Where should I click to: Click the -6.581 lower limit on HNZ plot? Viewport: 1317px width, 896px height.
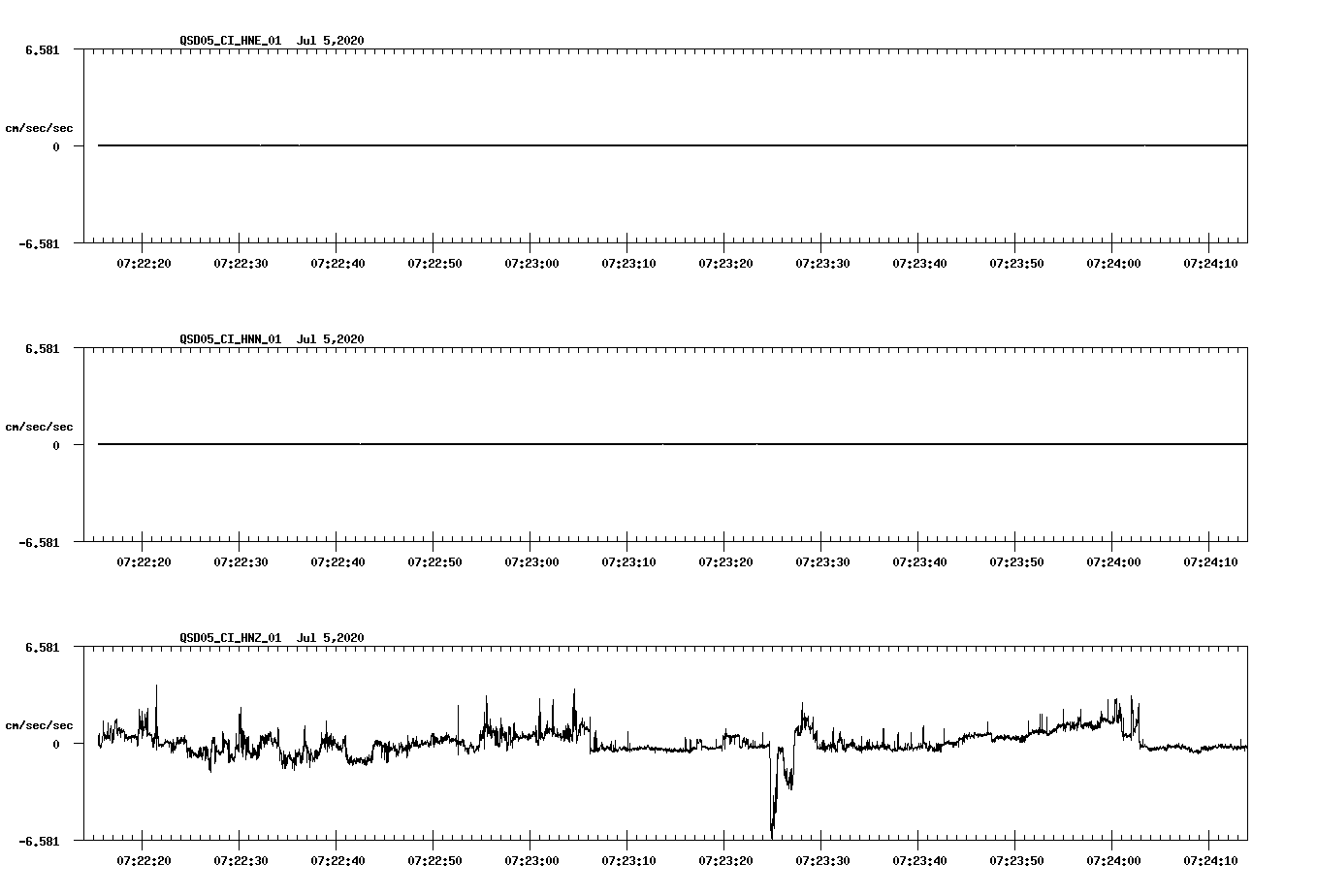[40, 841]
